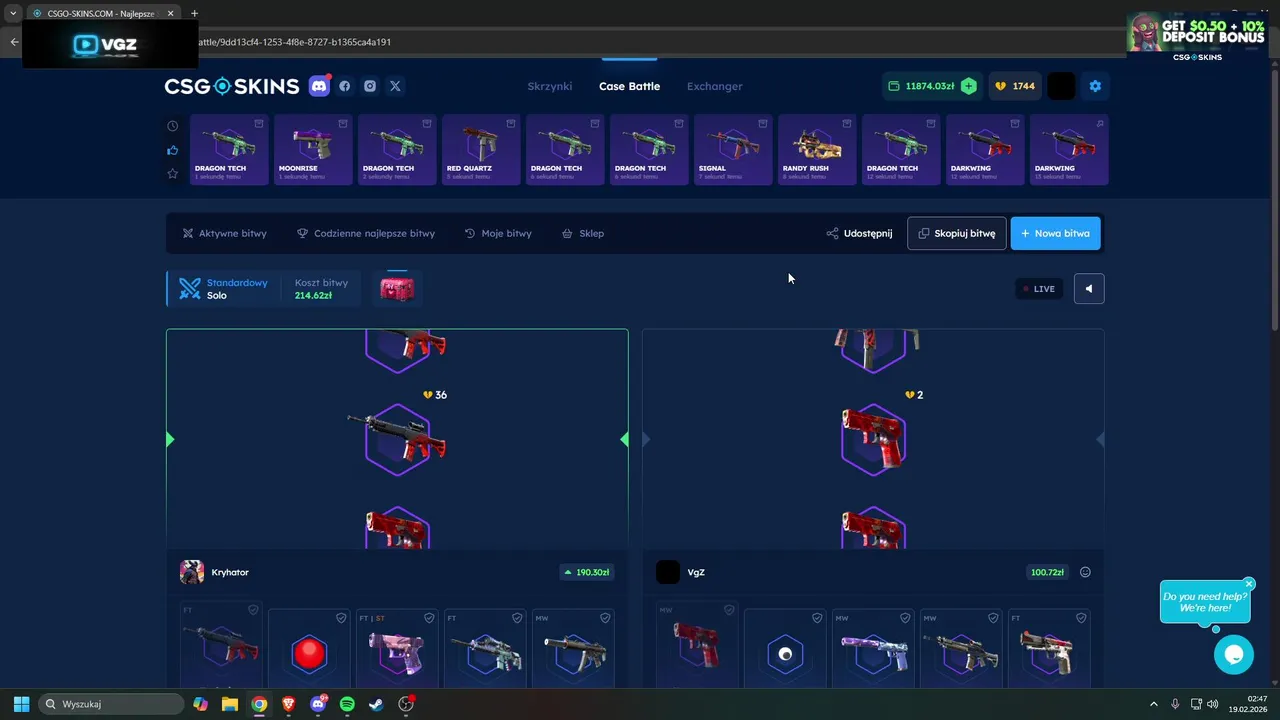Click the page vertical scrollbar
The image size is (1280, 720).
click(x=1274, y=200)
